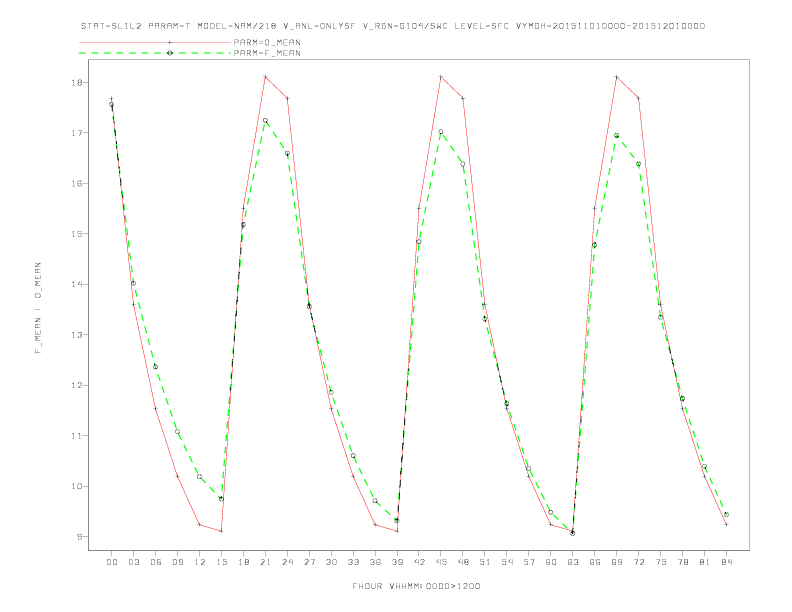Viewport: 792px width, 612px height.
Task: Click the plus marker in the O_MEAN legend
Action: click(170, 42)
